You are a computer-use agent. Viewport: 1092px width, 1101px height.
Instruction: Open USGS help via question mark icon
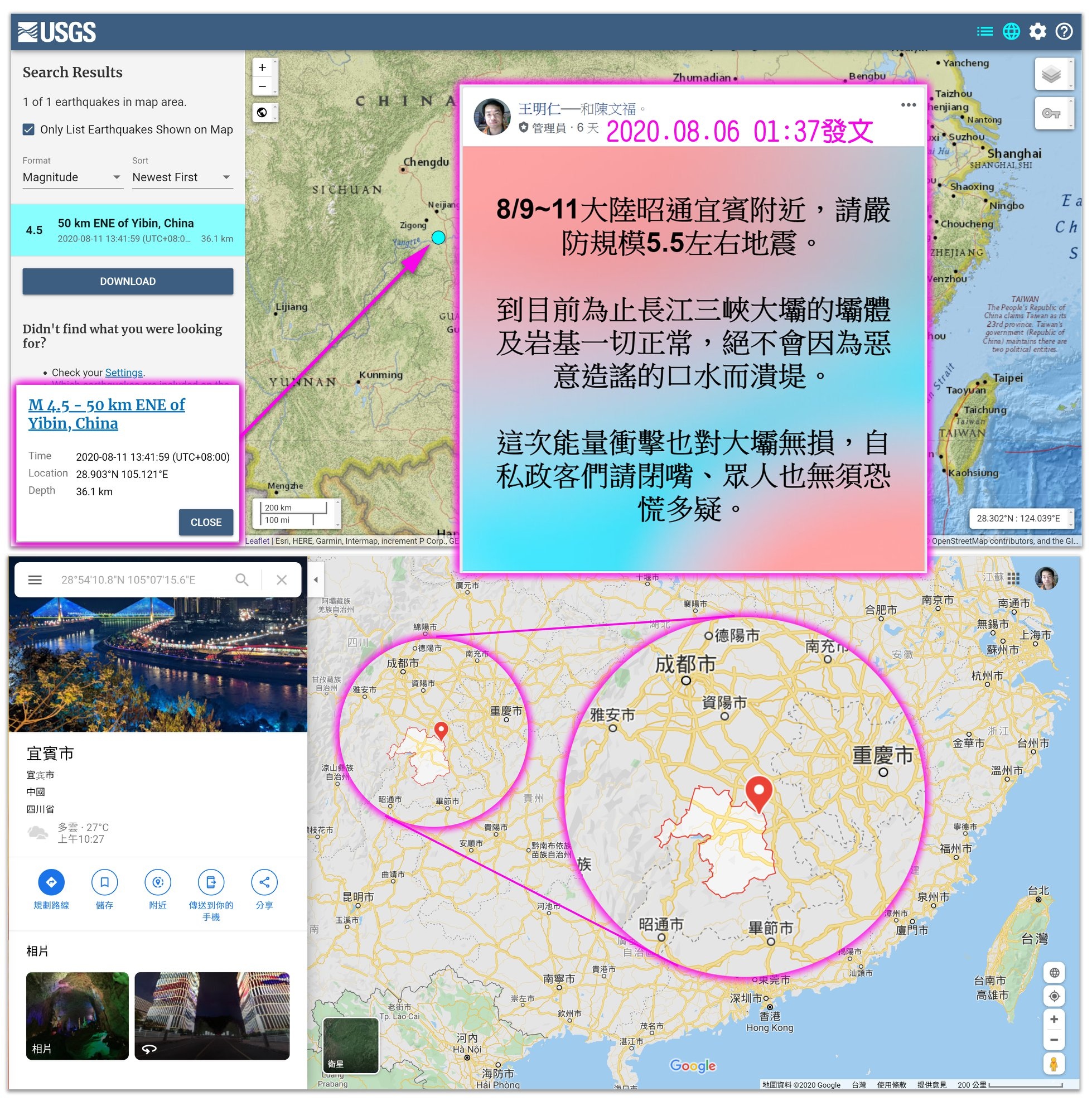pyautogui.click(x=1064, y=31)
